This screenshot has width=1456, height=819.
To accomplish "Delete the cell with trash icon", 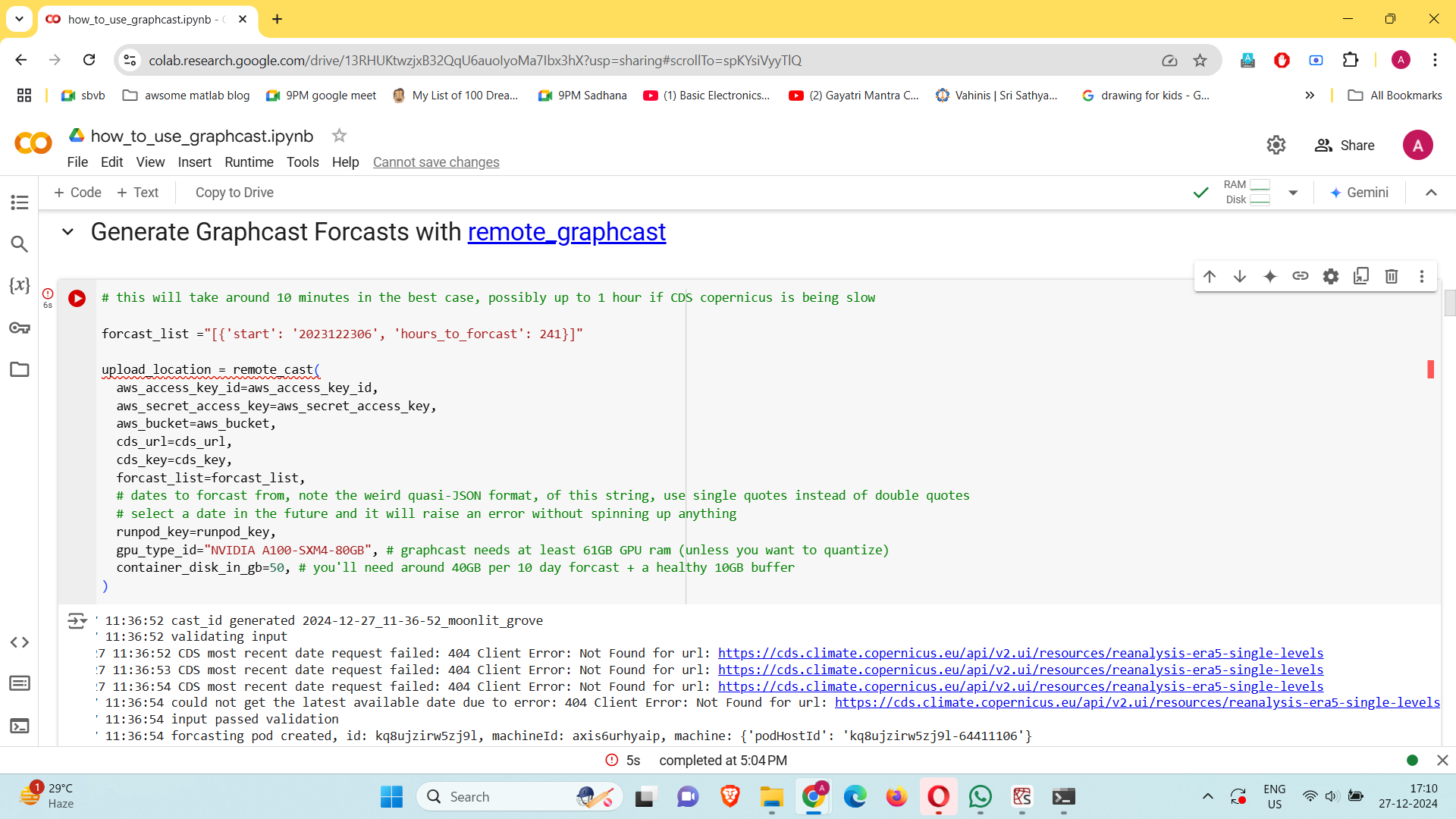I will pyautogui.click(x=1392, y=277).
